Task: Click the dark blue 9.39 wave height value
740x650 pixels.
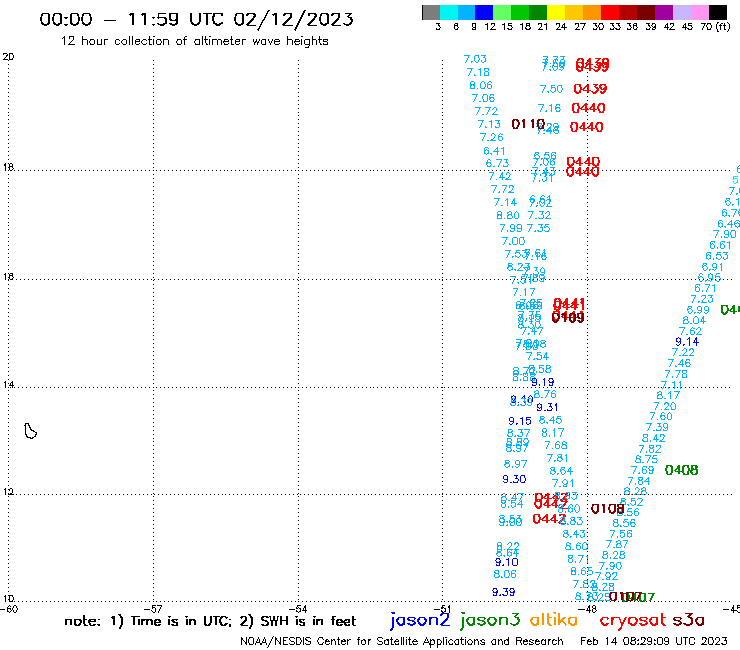Action: pos(504,592)
